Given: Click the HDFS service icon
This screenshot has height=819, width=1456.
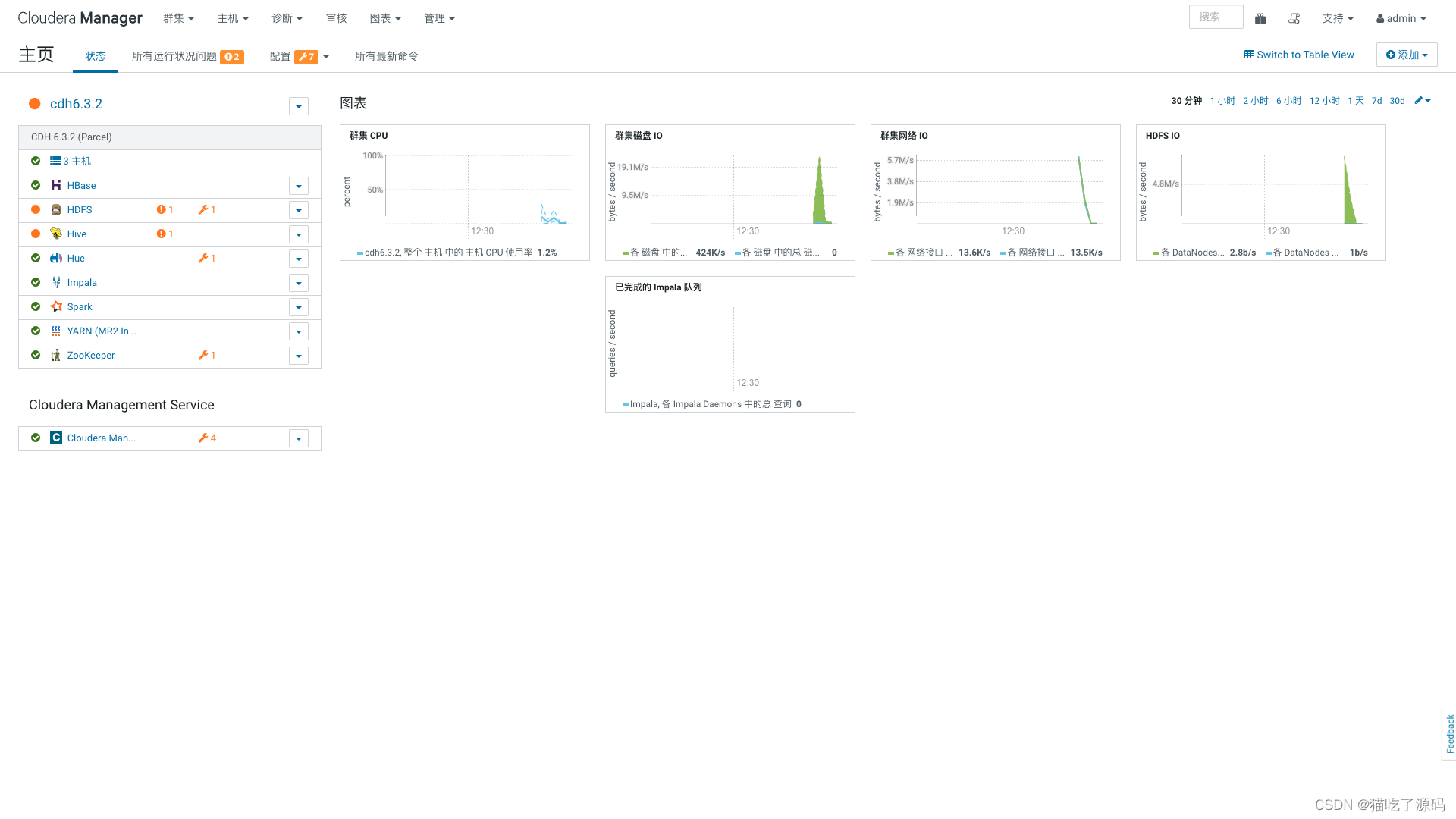Looking at the screenshot, I should pos(56,210).
